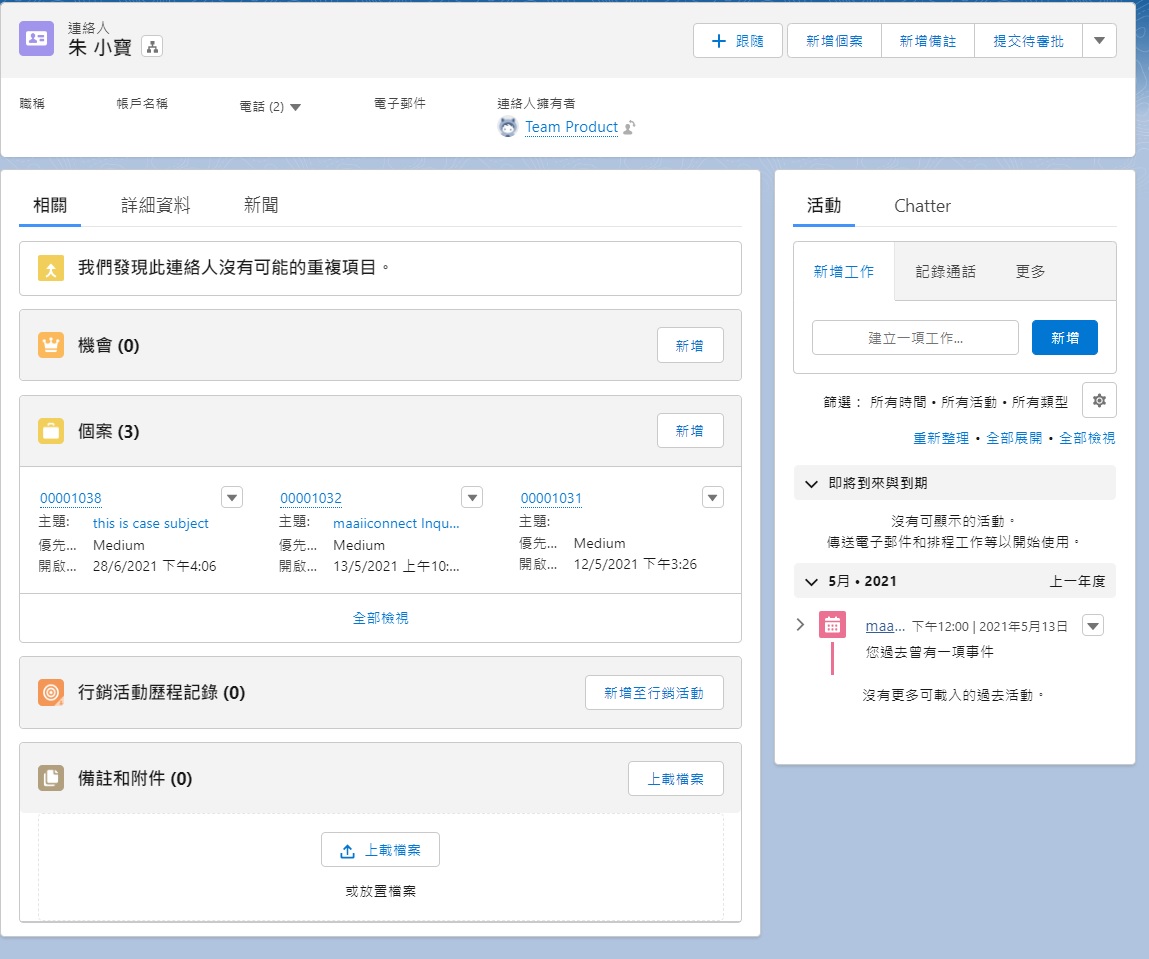This screenshot has height=959, width=1149.
Task: Open the action menu for case 00001038
Action: tap(231, 497)
